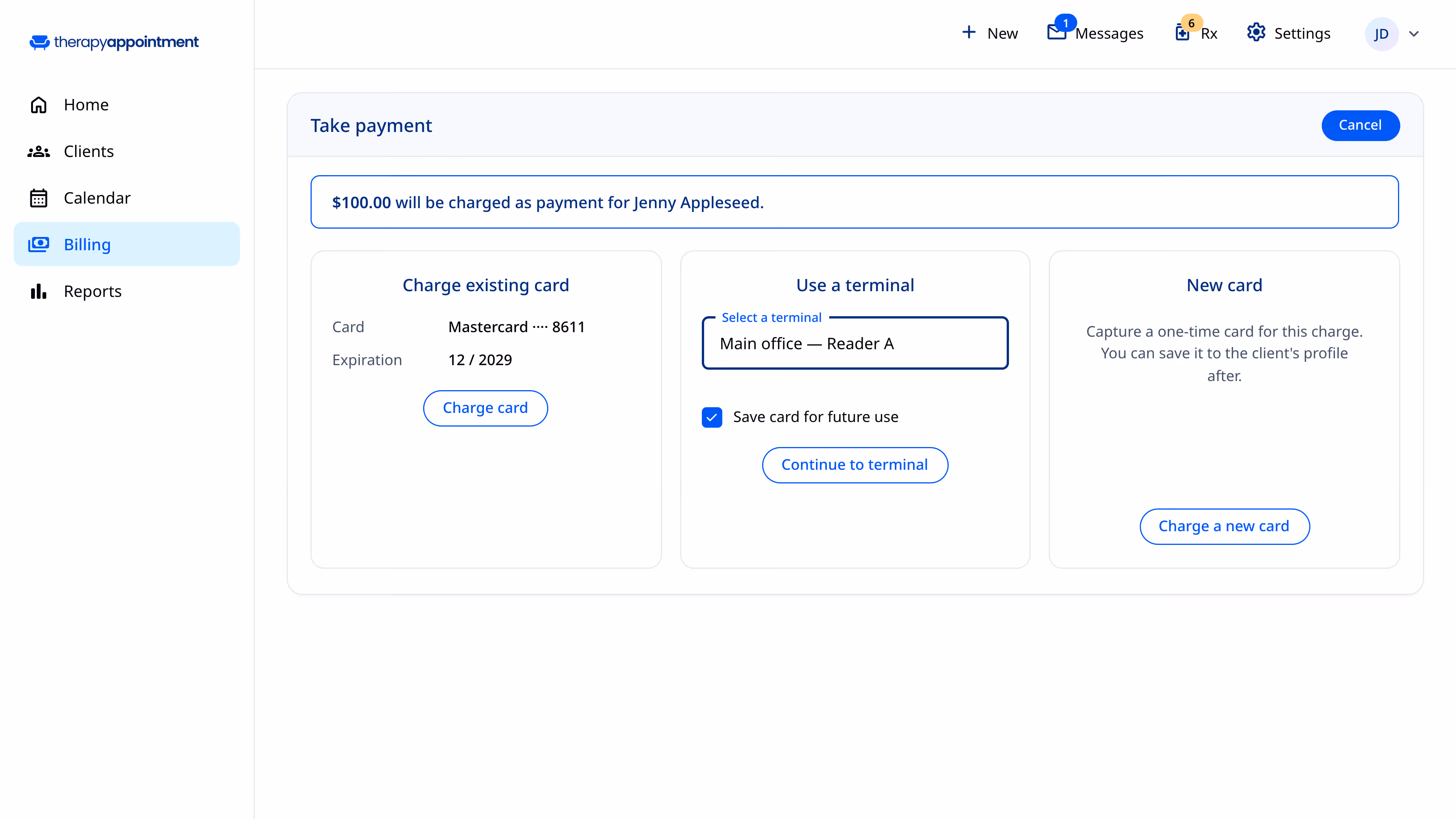Click the plus New icon
This screenshot has height=819, width=1456.
(x=969, y=32)
